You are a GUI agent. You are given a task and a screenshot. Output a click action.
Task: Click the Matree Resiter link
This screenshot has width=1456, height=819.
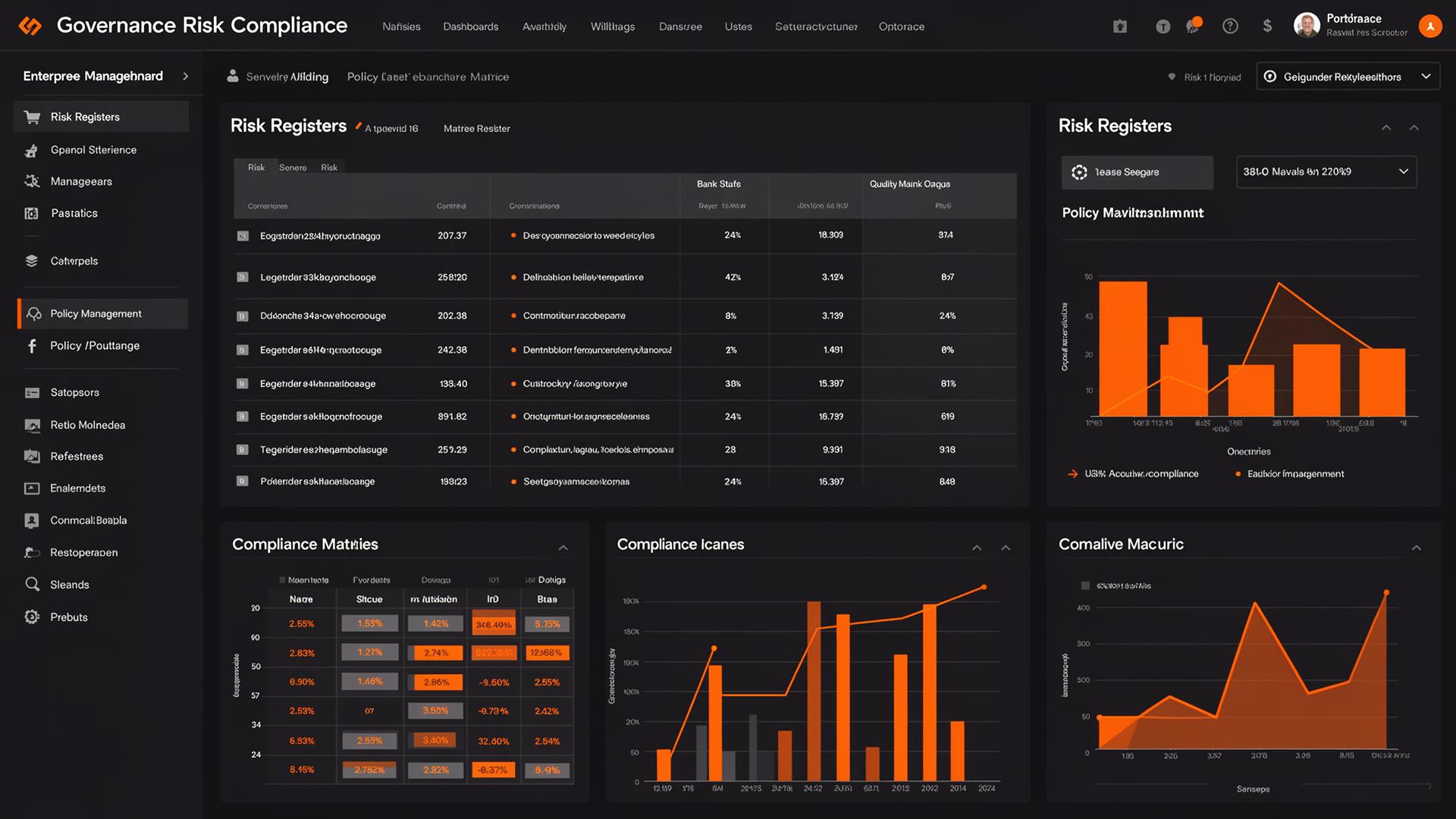(476, 129)
